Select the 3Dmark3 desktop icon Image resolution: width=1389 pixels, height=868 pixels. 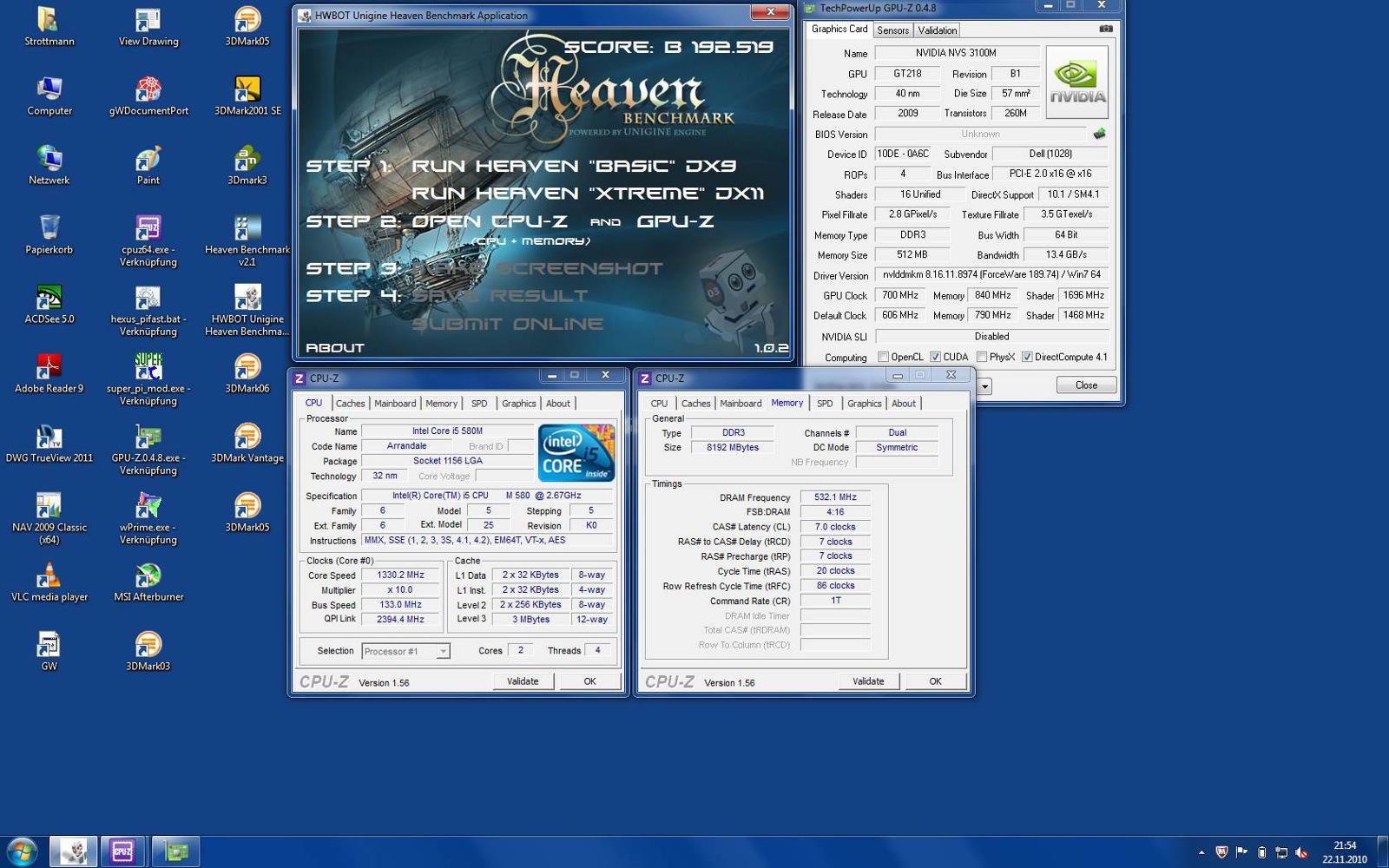pos(247,165)
